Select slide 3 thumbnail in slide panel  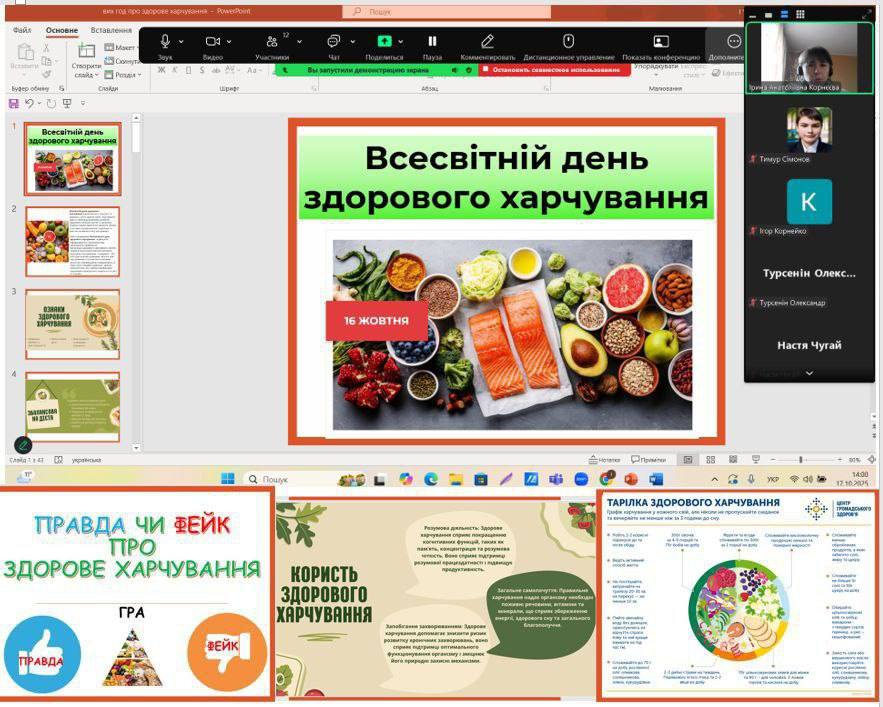(x=72, y=324)
